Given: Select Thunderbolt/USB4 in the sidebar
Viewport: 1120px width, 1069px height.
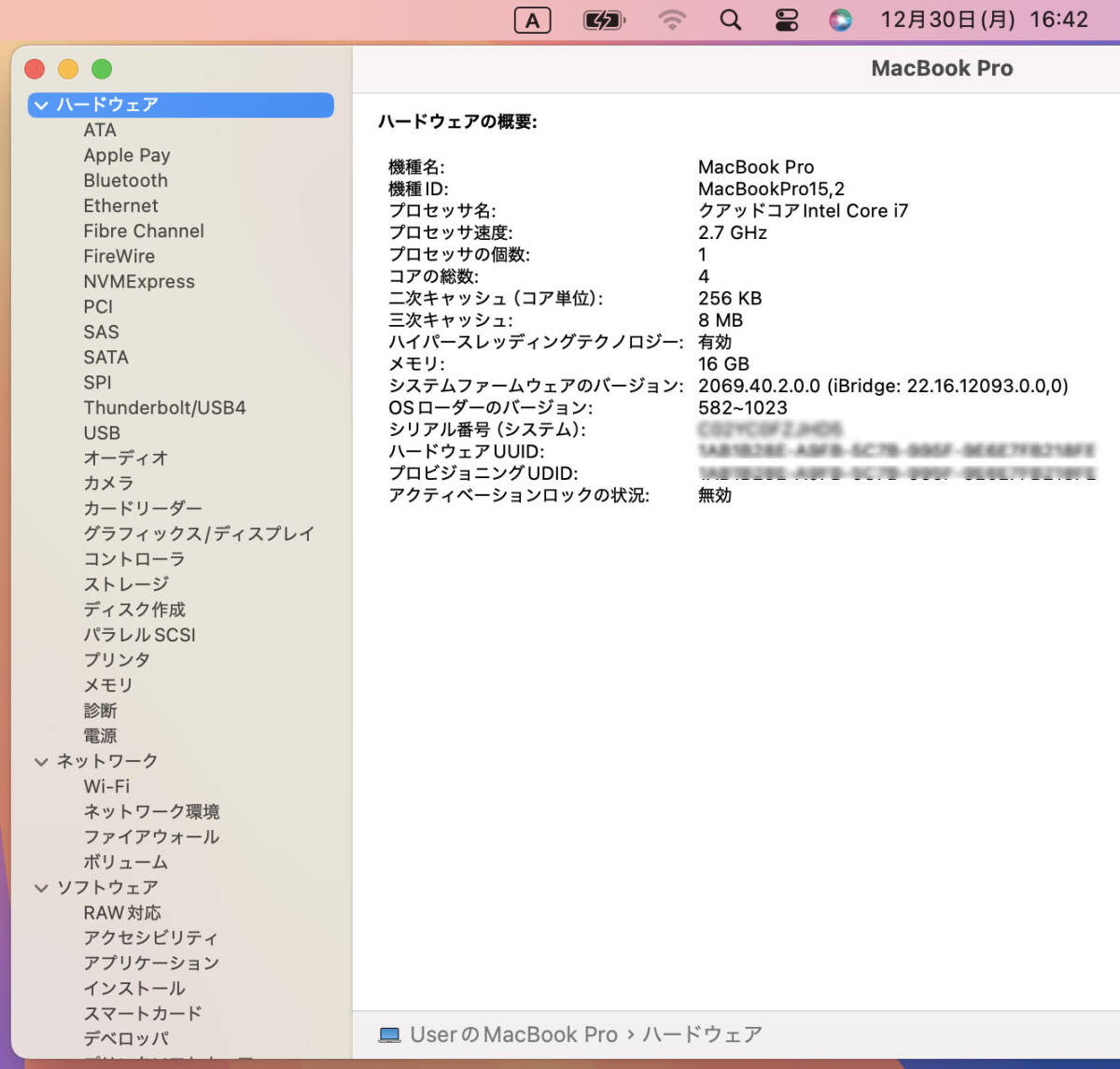Looking at the screenshot, I should click(164, 407).
